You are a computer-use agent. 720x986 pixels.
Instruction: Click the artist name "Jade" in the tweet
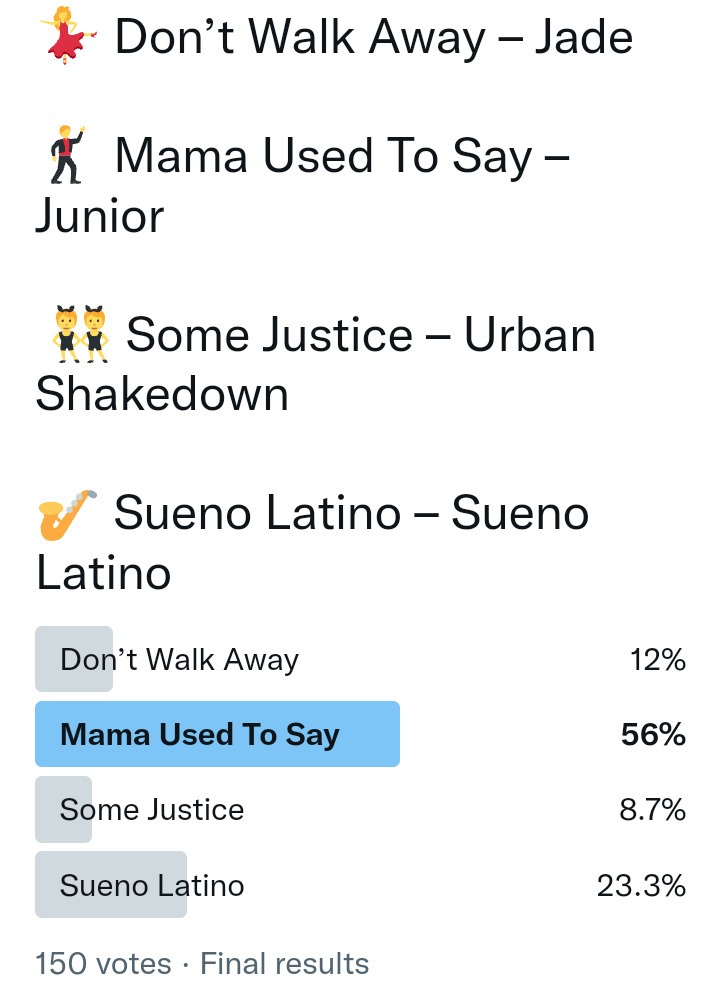pos(583,37)
